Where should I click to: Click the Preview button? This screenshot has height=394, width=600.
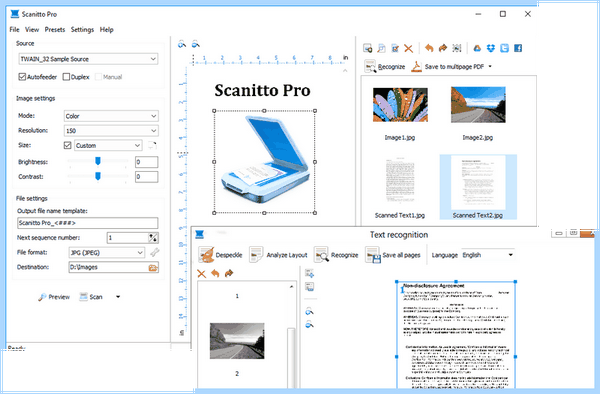(x=54, y=297)
